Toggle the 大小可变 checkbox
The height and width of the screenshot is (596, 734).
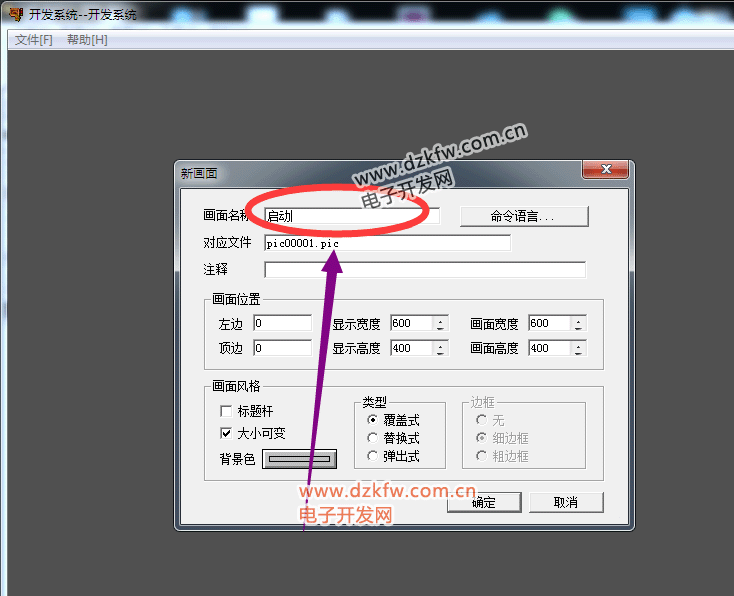point(226,433)
